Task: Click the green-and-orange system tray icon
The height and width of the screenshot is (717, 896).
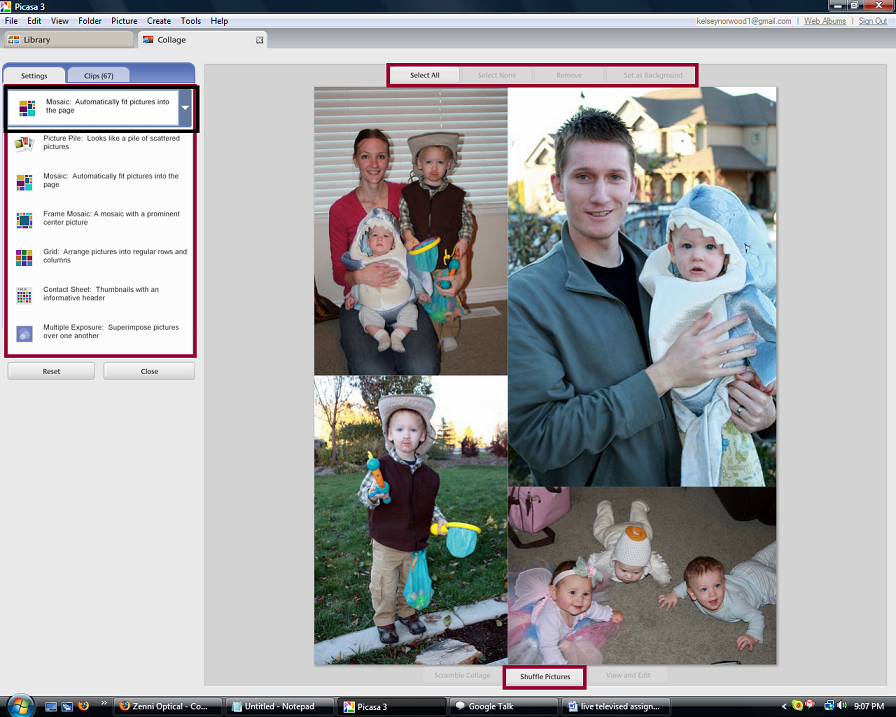Action: tap(797, 706)
